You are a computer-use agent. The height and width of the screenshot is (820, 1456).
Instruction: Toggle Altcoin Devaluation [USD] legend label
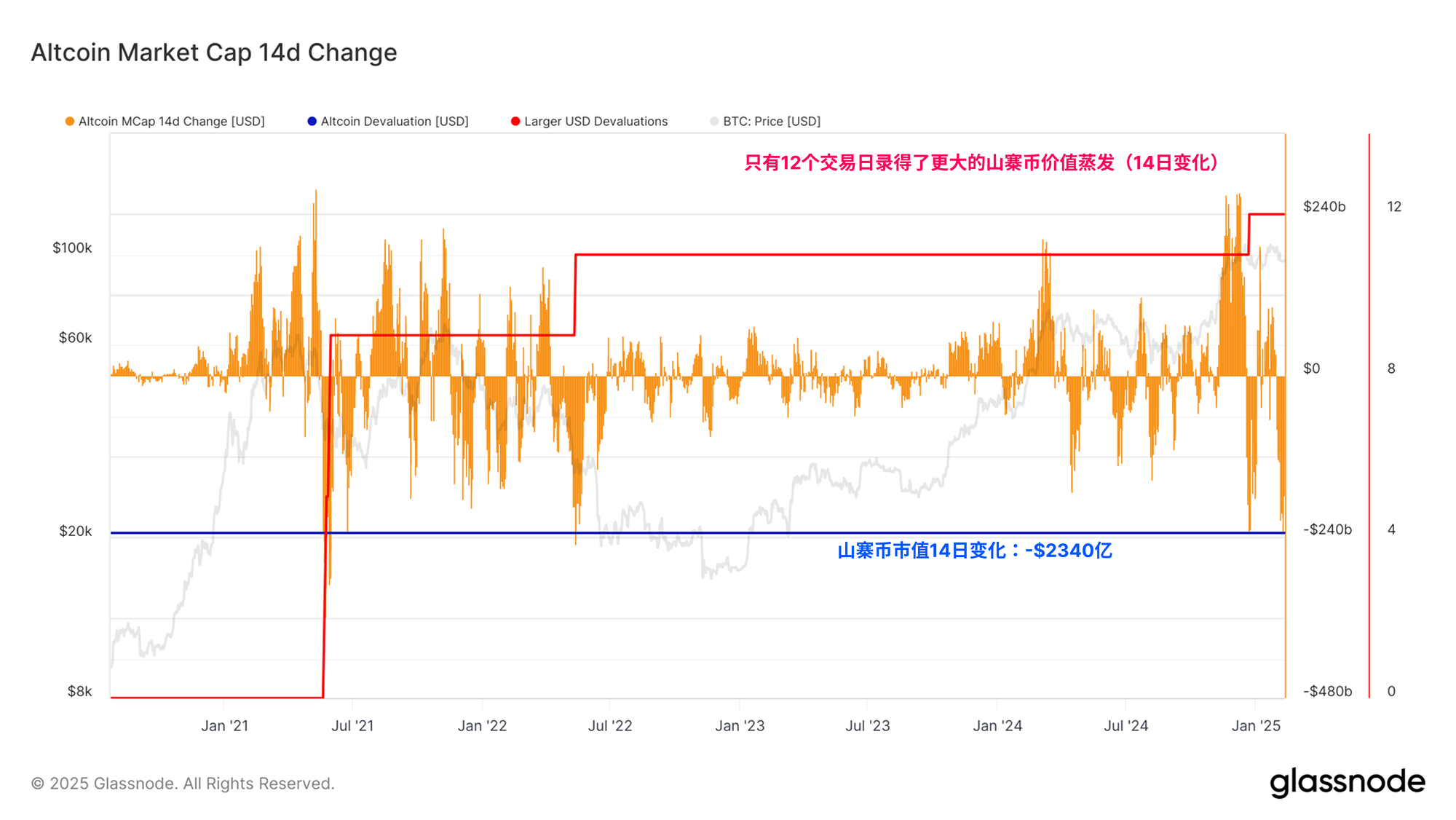pyautogui.click(x=395, y=122)
